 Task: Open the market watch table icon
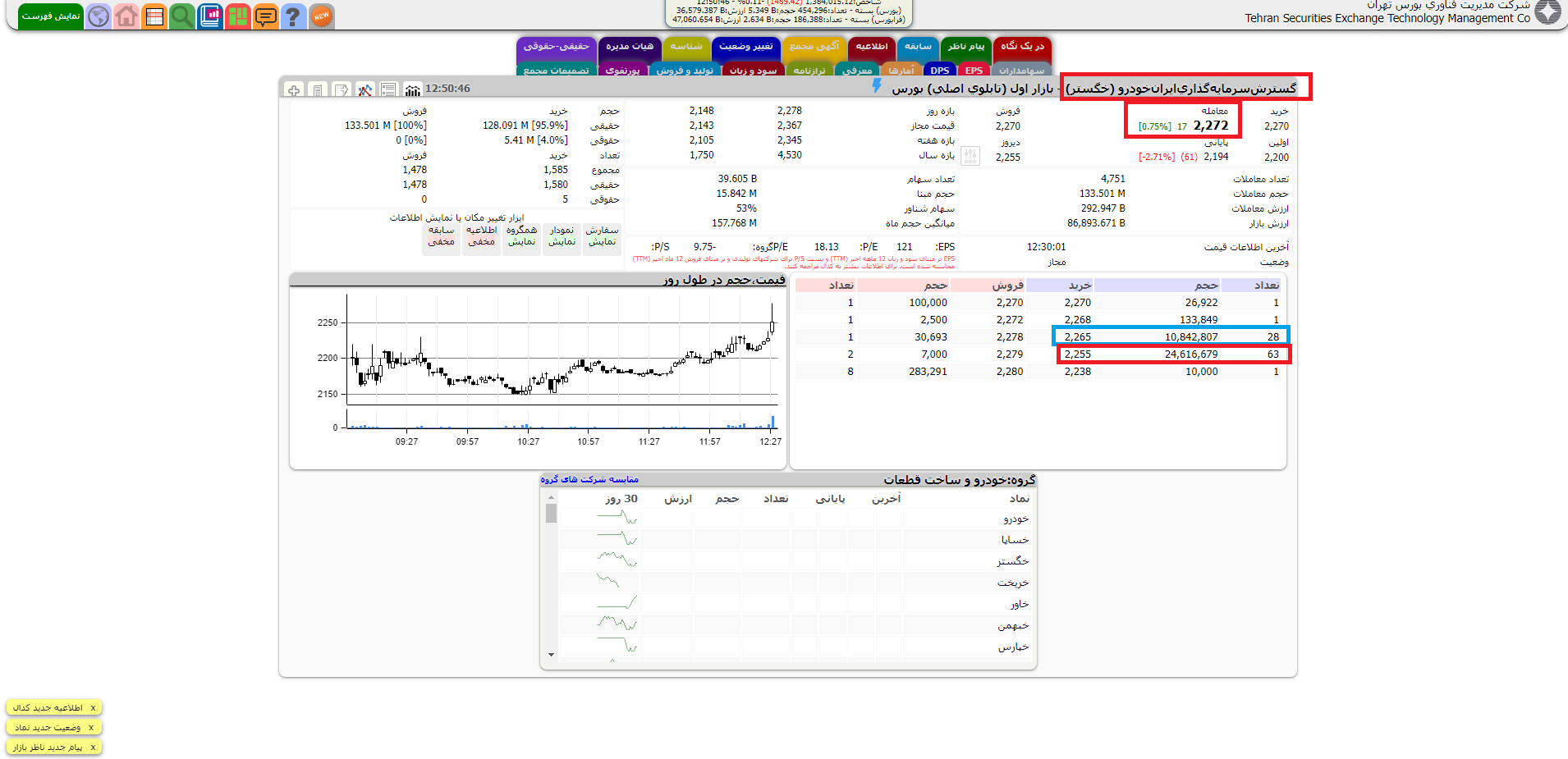click(154, 16)
